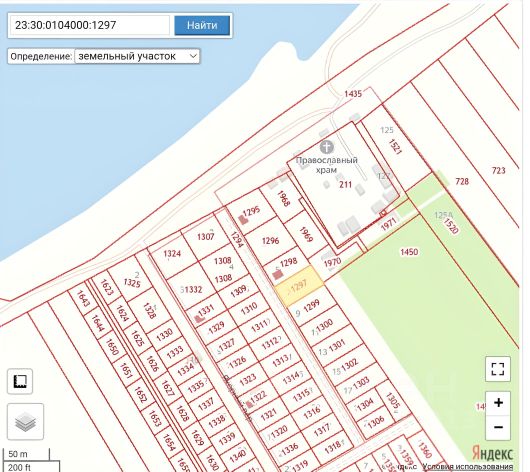530x472 pixels.
Task: Click the dropdown arrow next to земельный участок
Action: pyautogui.click(x=193, y=56)
